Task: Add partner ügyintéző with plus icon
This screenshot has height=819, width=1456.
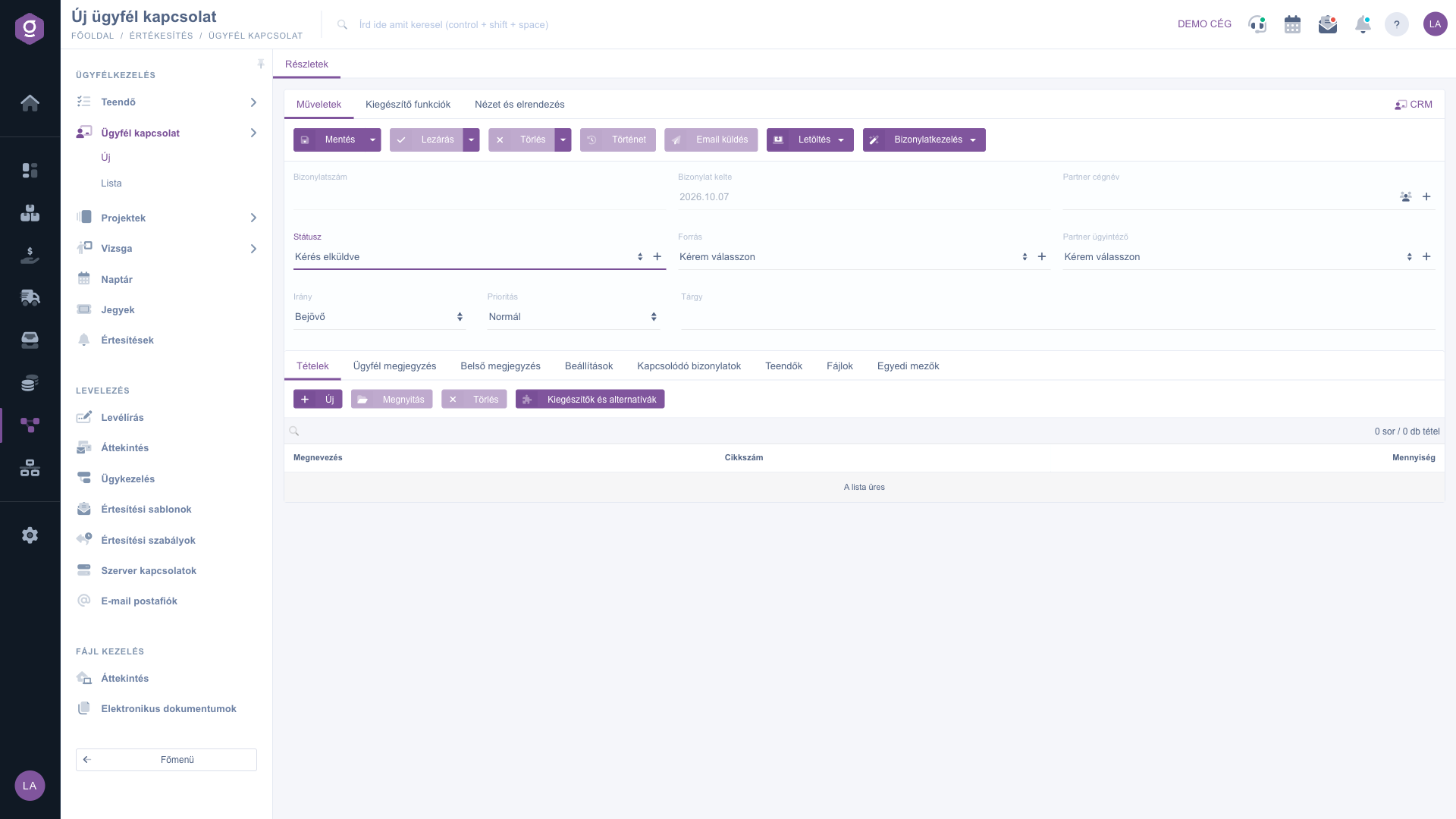Action: click(1426, 257)
